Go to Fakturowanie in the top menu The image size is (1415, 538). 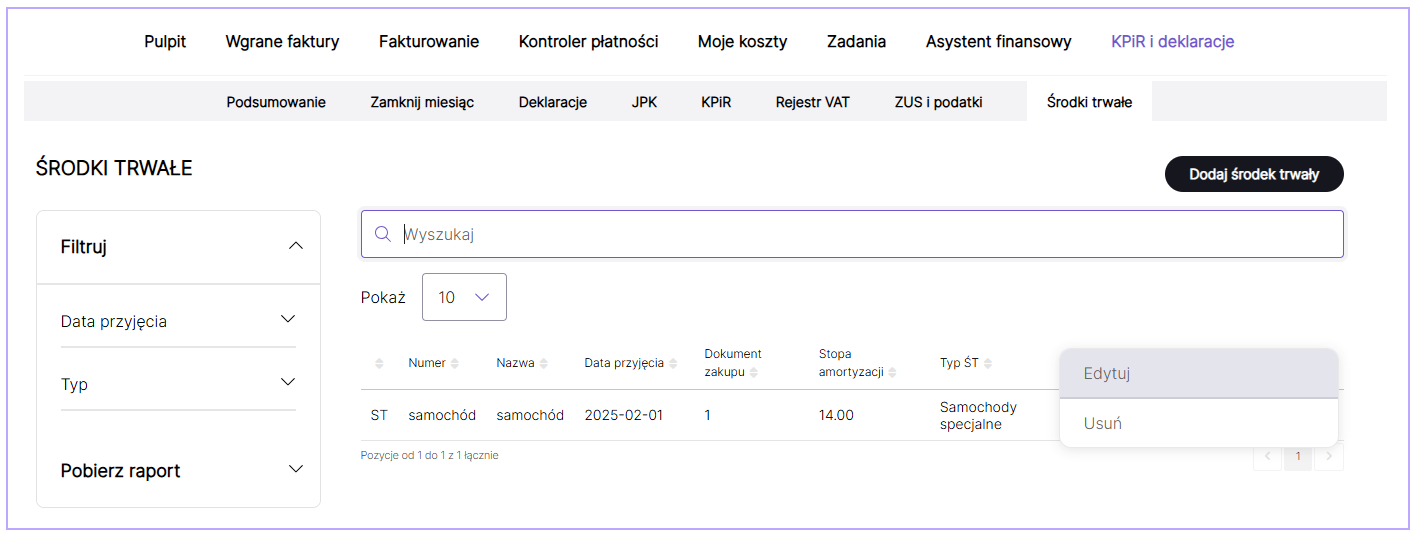(429, 42)
